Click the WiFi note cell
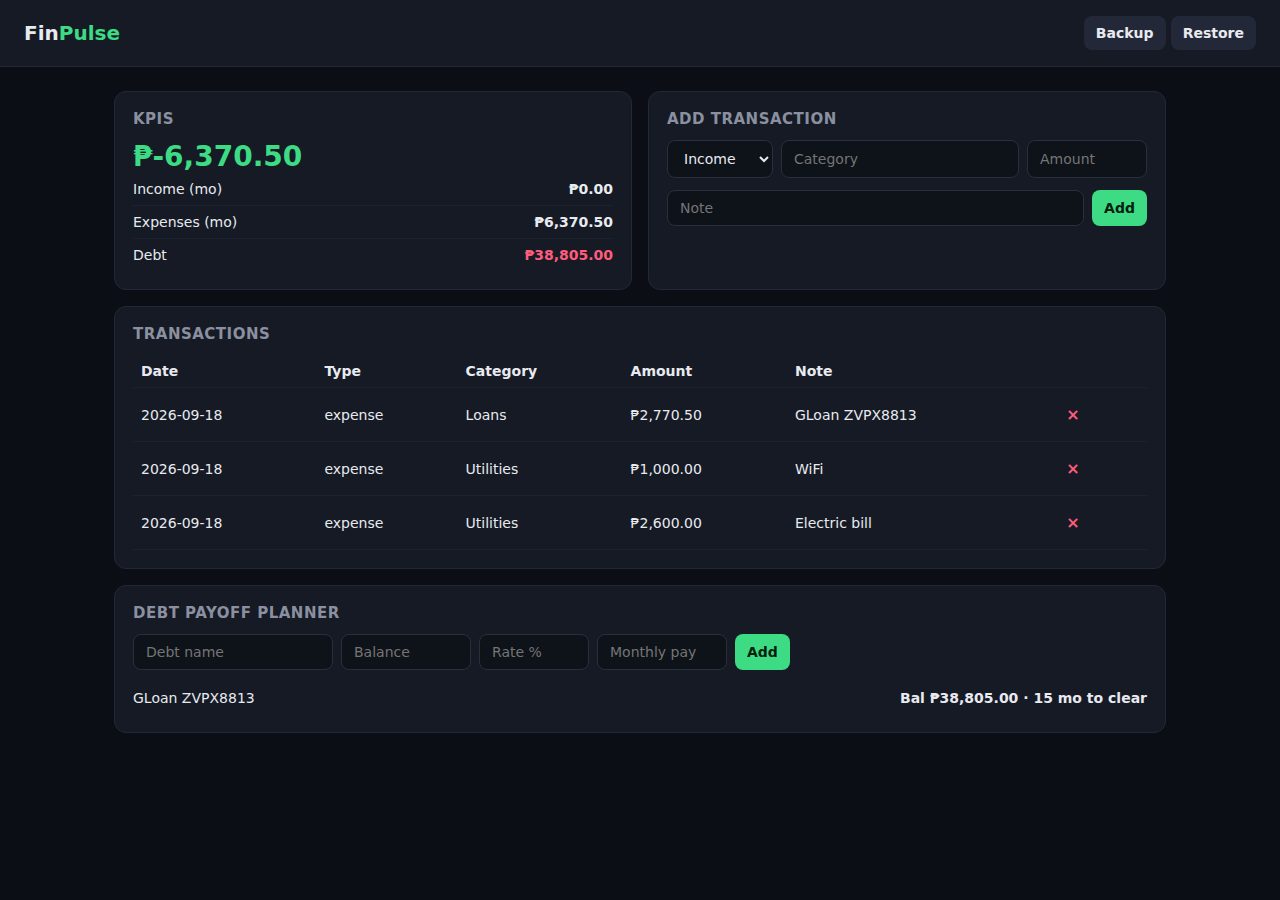The height and width of the screenshot is (900, 1280). pyautogui.click(x=809, y=469)
